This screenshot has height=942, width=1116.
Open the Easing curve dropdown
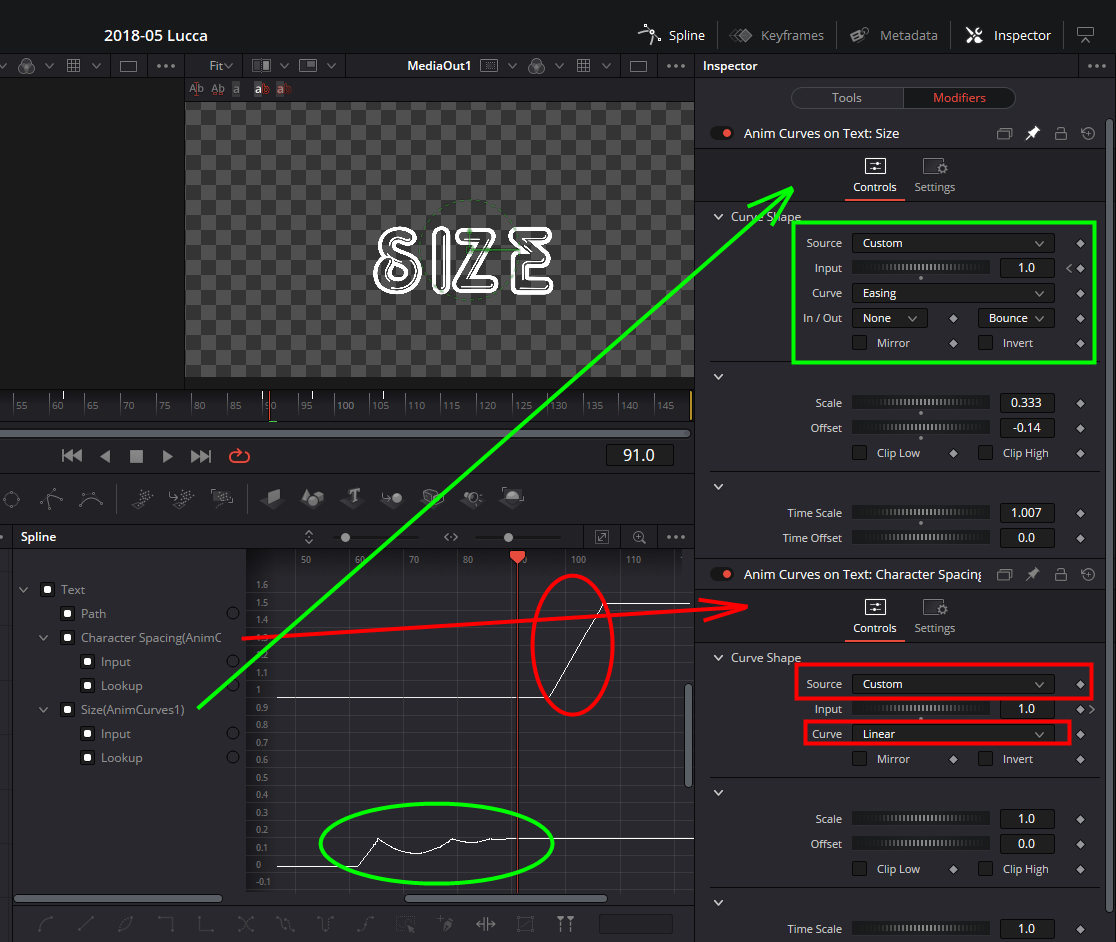pyautogui.click(x=953, y=293)
